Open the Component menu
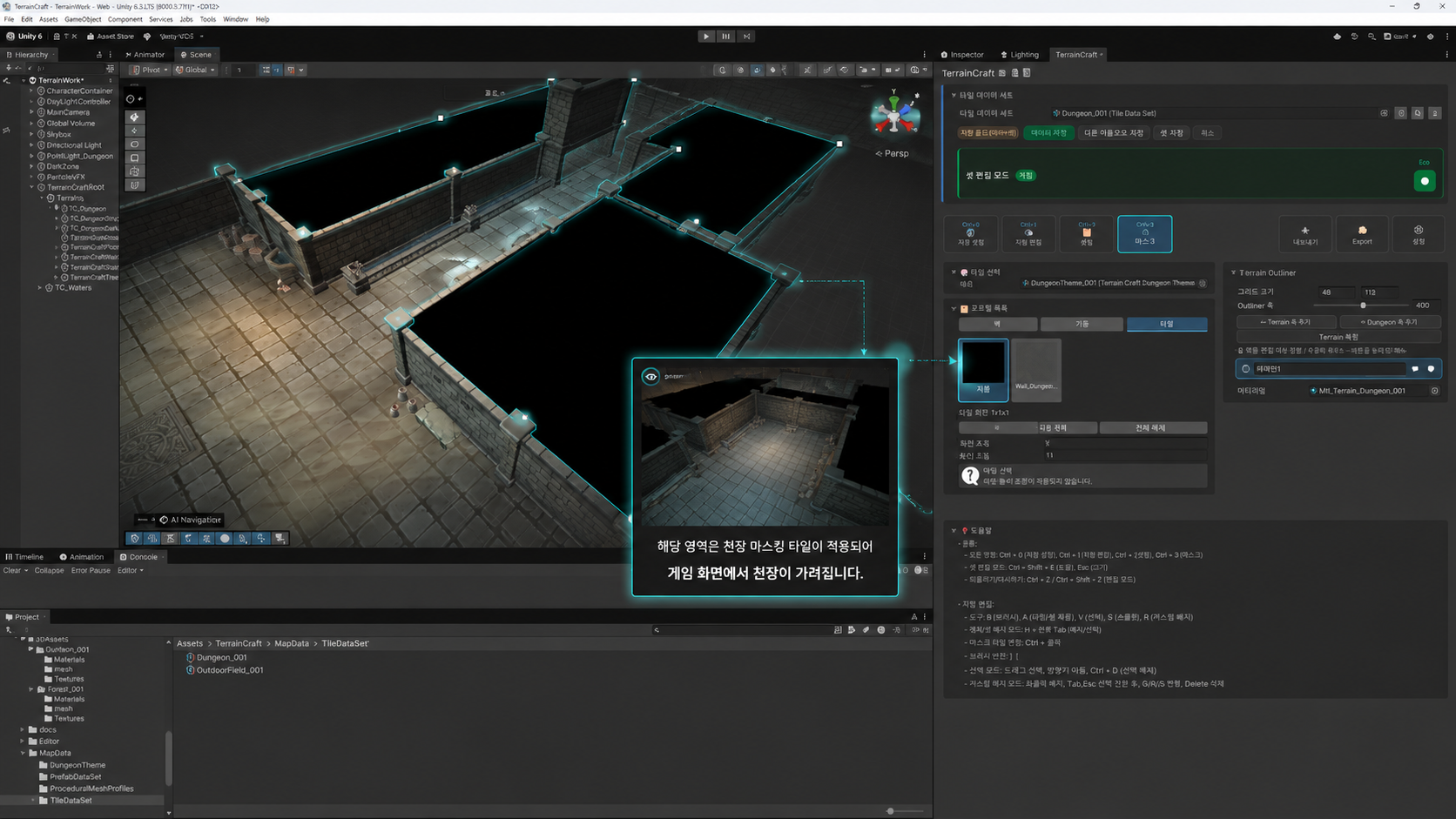1456x819 pixels. [x=125, y=19]
